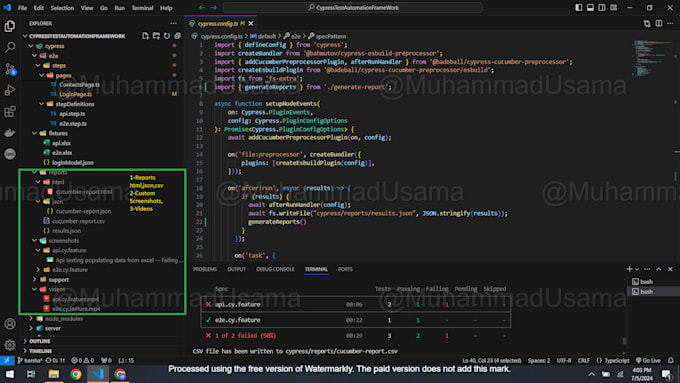Expand the node_modules folder
Image resolution: width=680 pixels, height=383 pixels.
coord(31,319)
